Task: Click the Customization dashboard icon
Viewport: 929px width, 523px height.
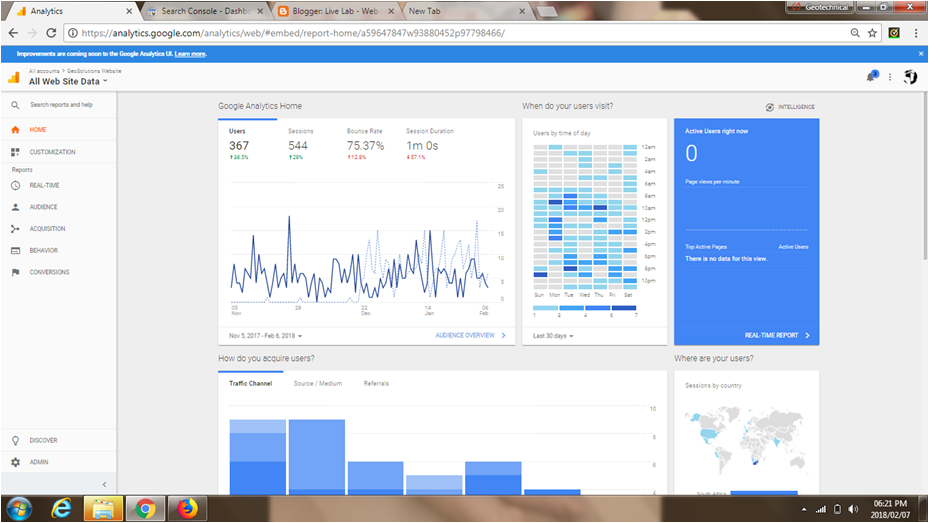Action: coord(15,152)
